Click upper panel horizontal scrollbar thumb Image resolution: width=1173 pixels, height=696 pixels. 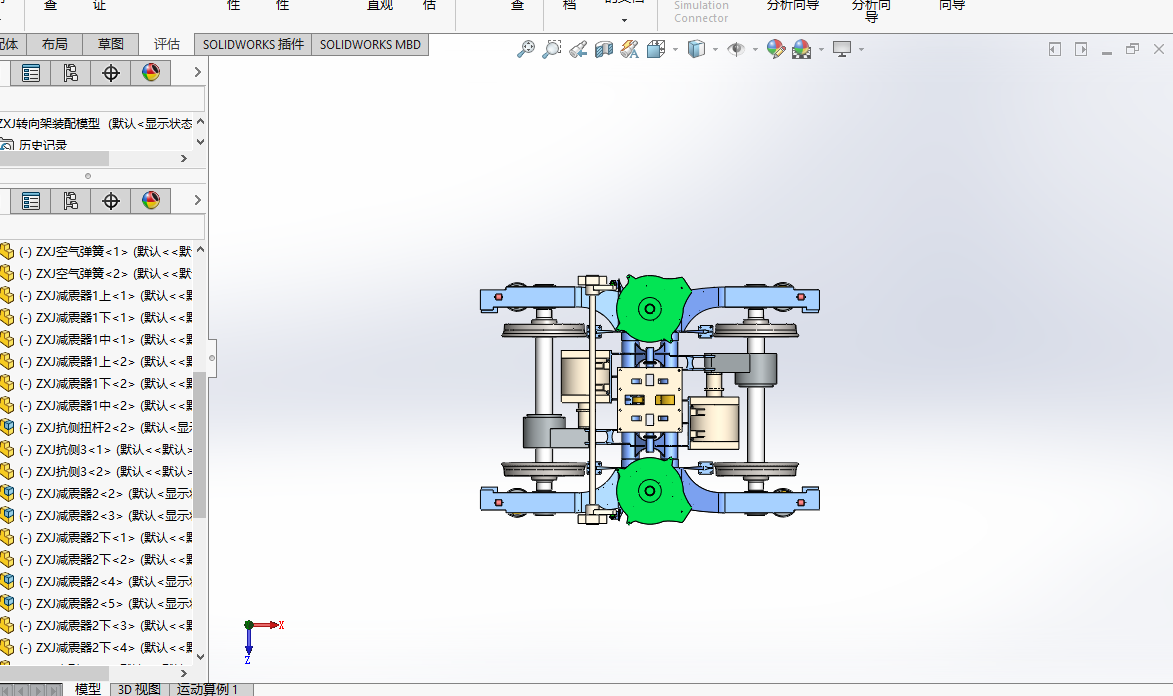[54, 159]
